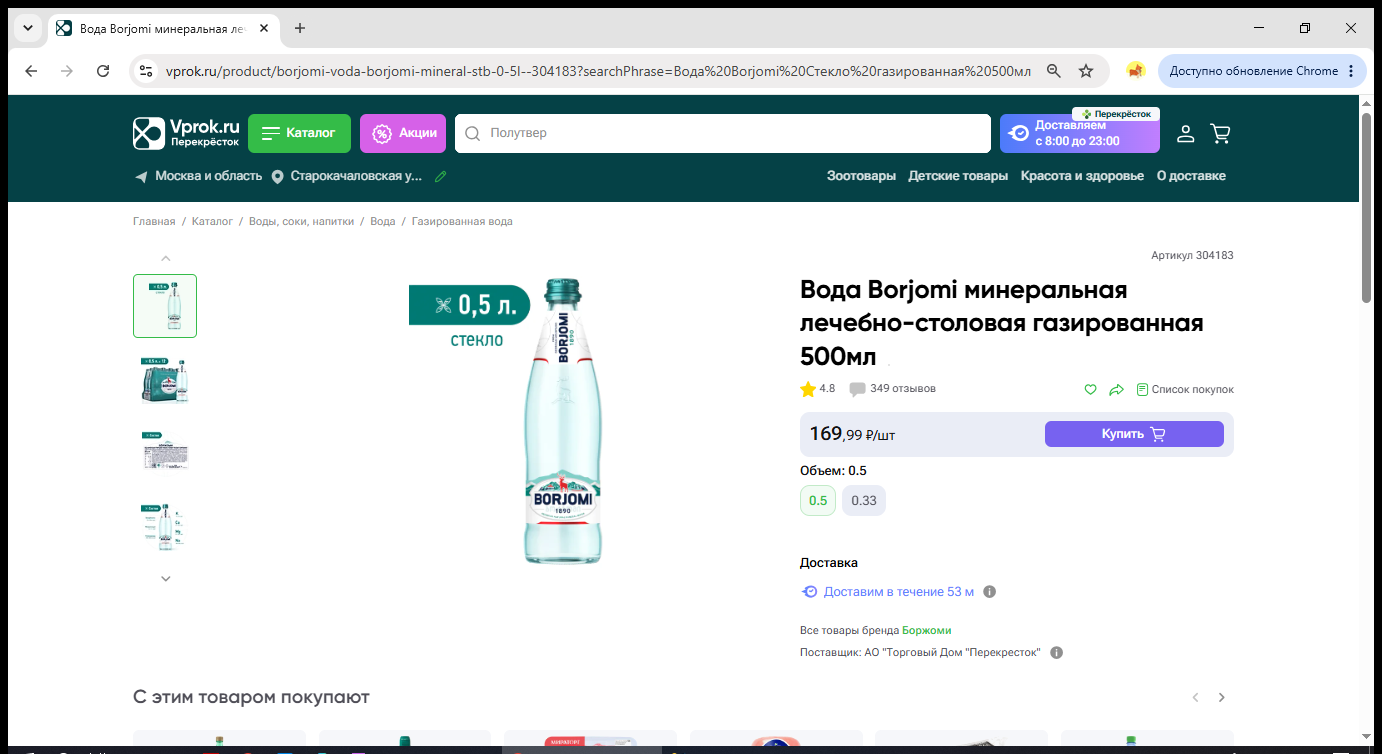Select the 0.33 volume option
Screen dimensions: 1382x754
coord(864,501)
